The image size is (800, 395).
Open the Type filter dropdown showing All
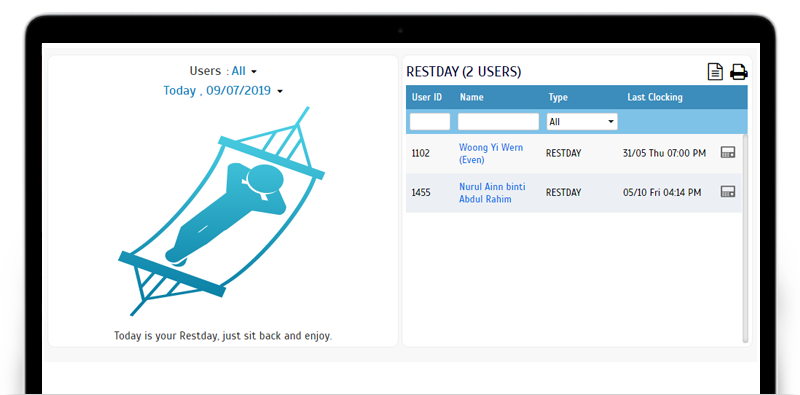pos(582,122)
